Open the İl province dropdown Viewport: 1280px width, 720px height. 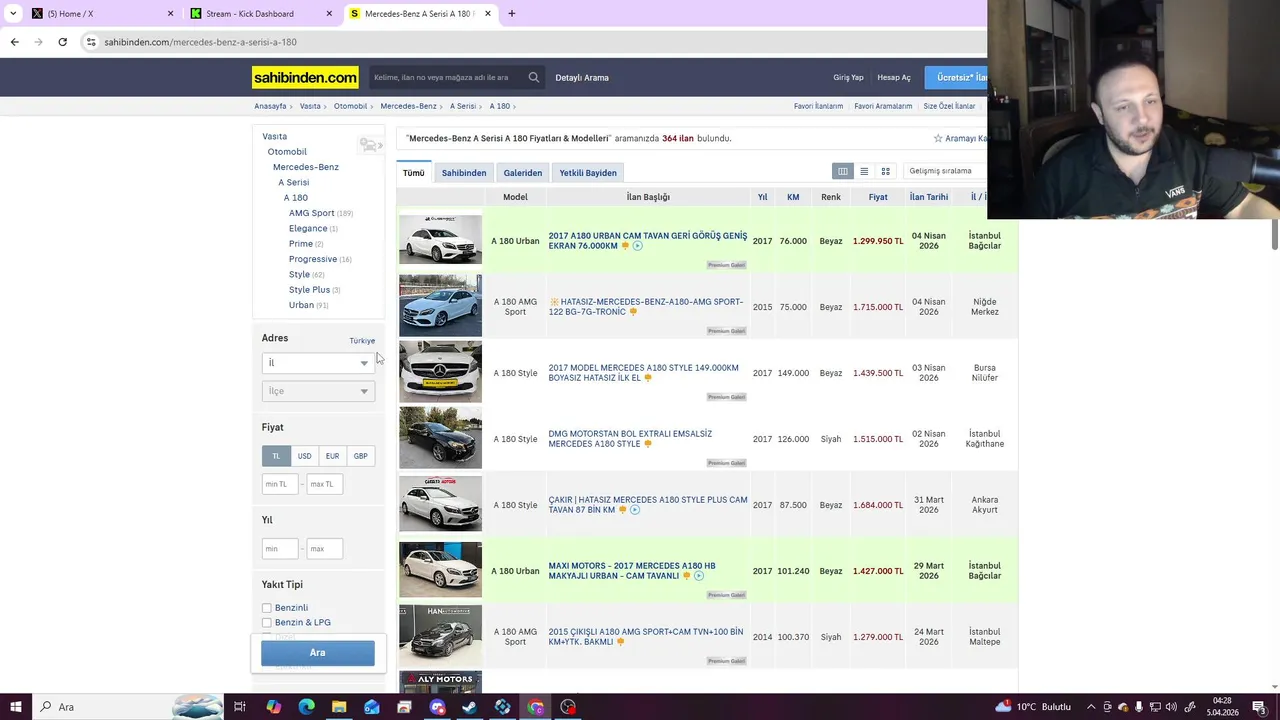point(318,363)
